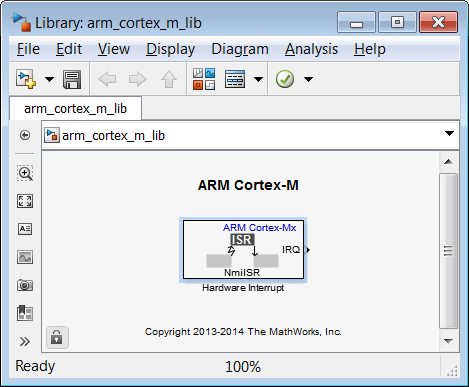Open the Diagram menu
469x387 pixels.
[x=240, y=49]
